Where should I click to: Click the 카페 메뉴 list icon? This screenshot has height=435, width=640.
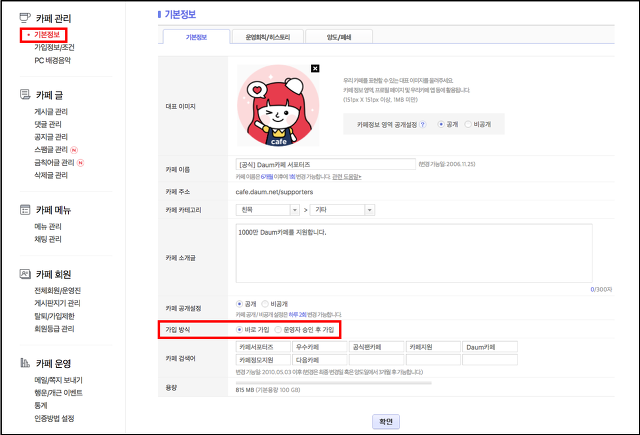tap(25, 210)
